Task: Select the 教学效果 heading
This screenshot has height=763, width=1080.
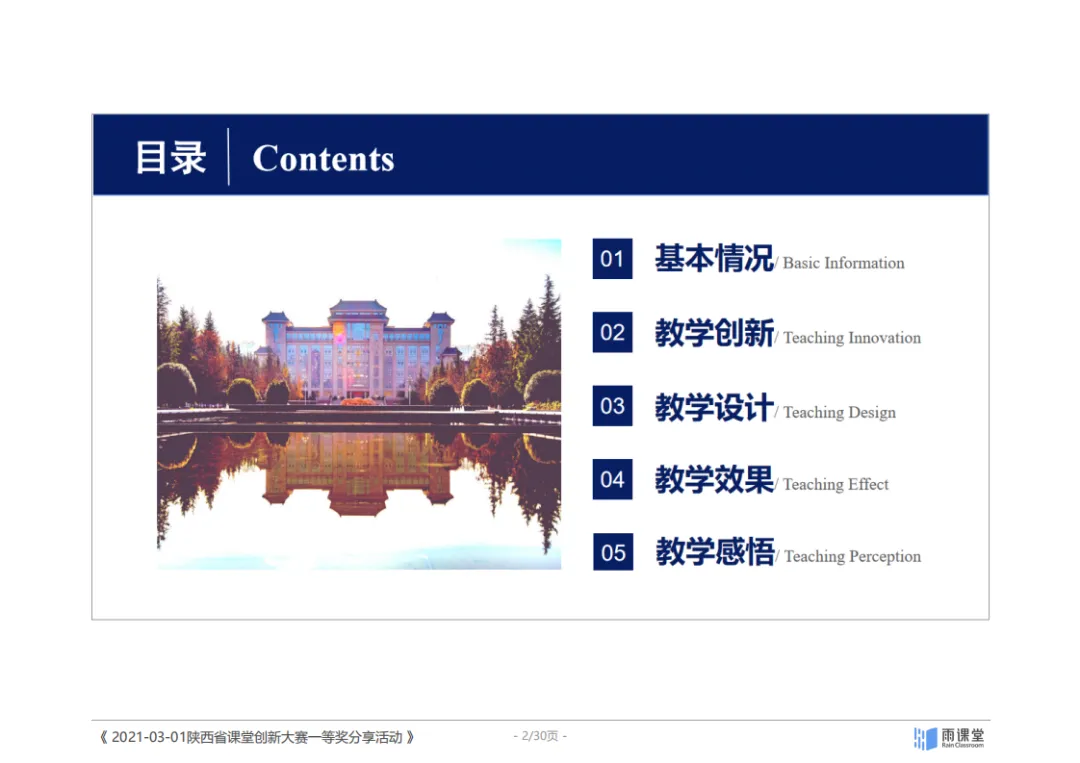Action: (x=714, y=479)
